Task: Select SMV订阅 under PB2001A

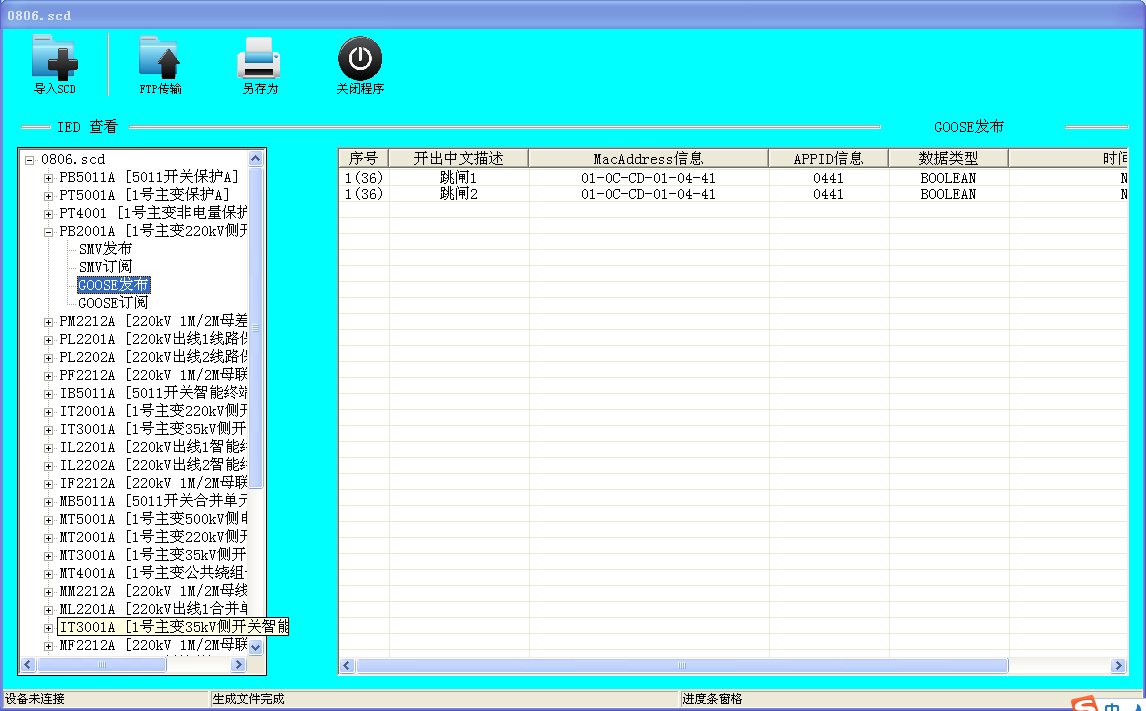Action: [x=105, y=267]
